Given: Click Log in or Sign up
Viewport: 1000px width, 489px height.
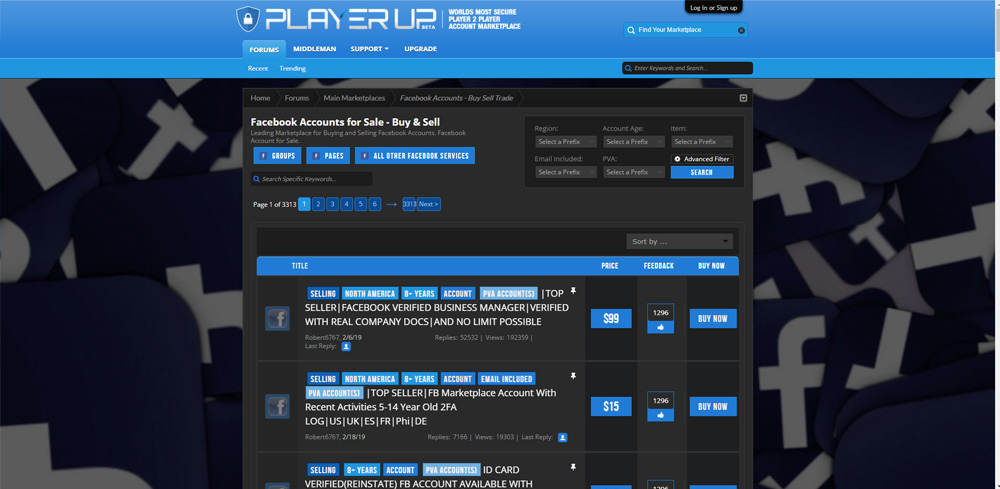Looking at the screenshot, I should point(713,7).
